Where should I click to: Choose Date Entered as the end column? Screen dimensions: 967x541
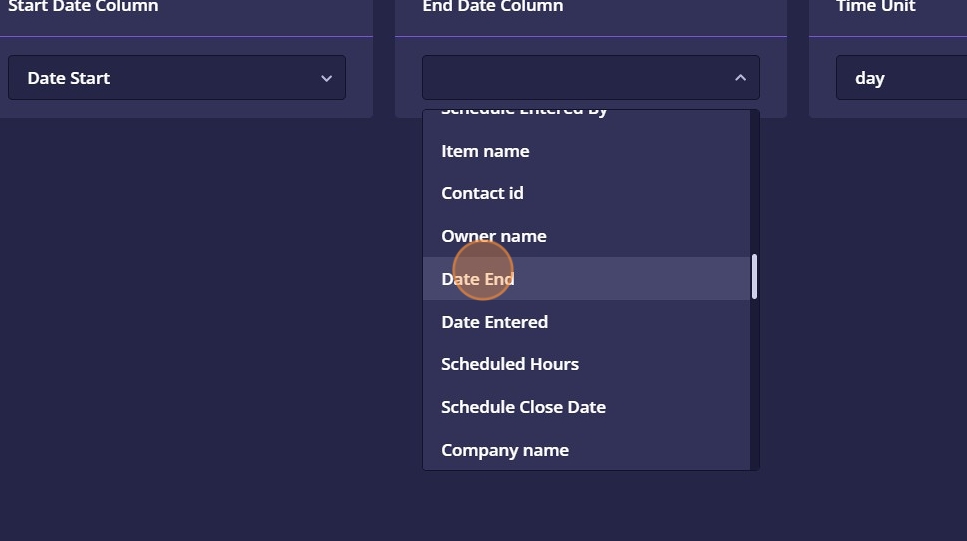pyautogui.click(x=494, y=322)
